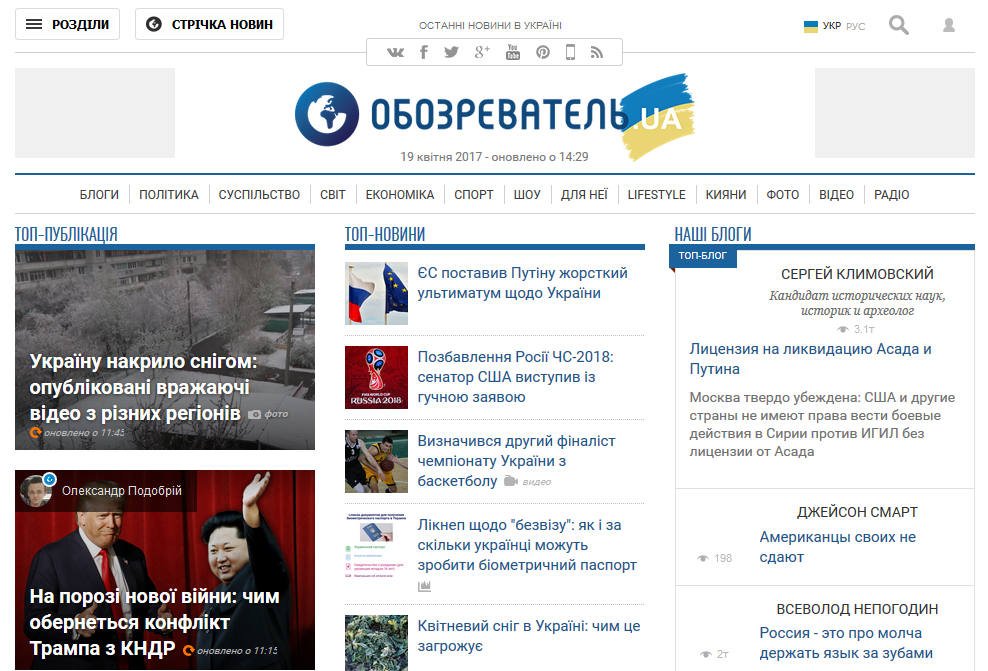The image size is (988, 671).
Task: Open blog Американцы своих не сдают
Action: [x=837, y=547]
